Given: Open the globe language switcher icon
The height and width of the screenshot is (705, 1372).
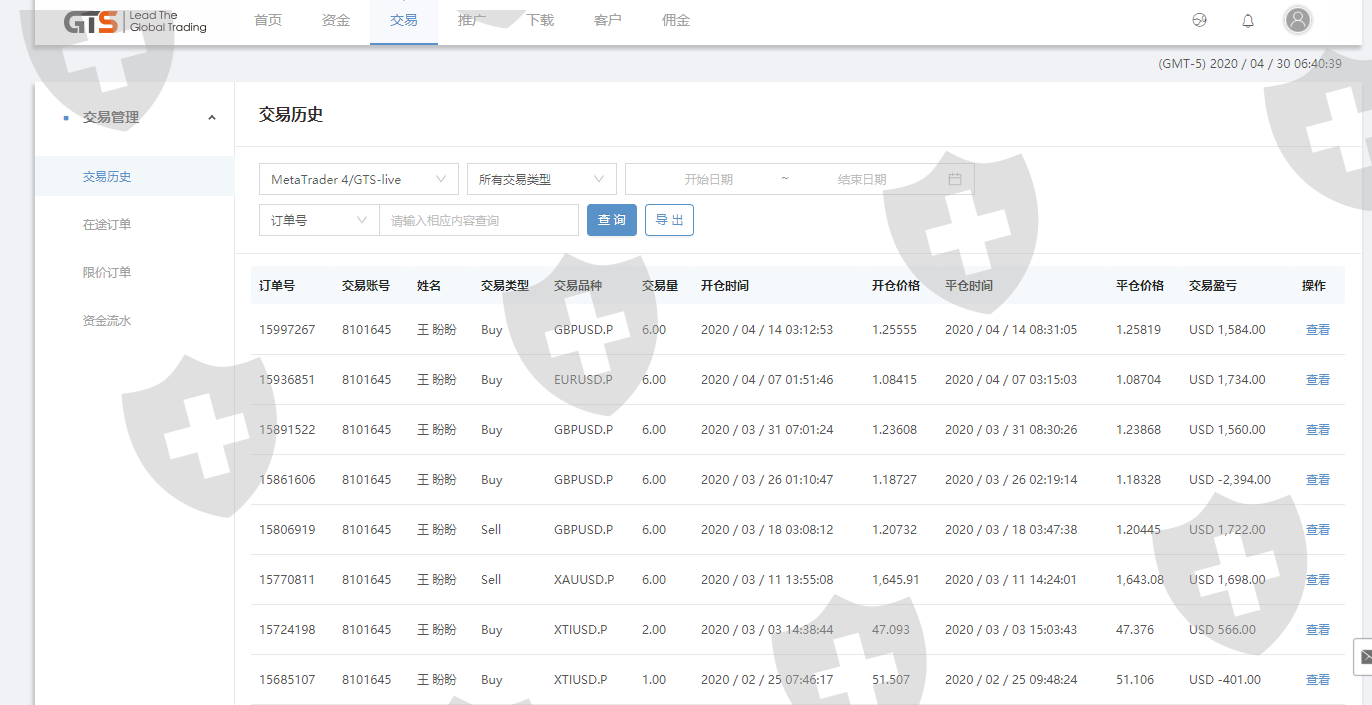Looking at the screenshot, I should click(x=1200, y=20).
